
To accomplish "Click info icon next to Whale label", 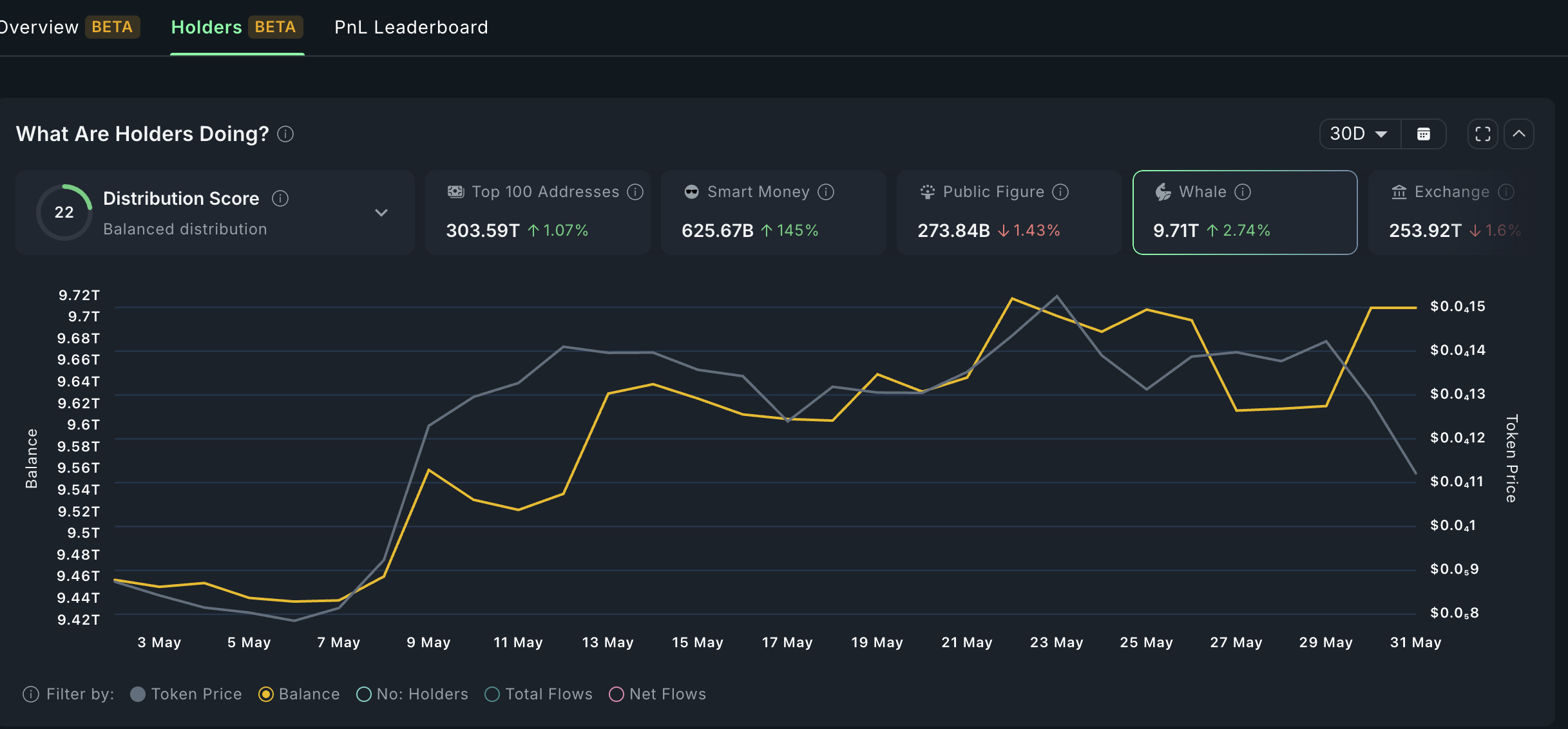I will pos(1243,192).
